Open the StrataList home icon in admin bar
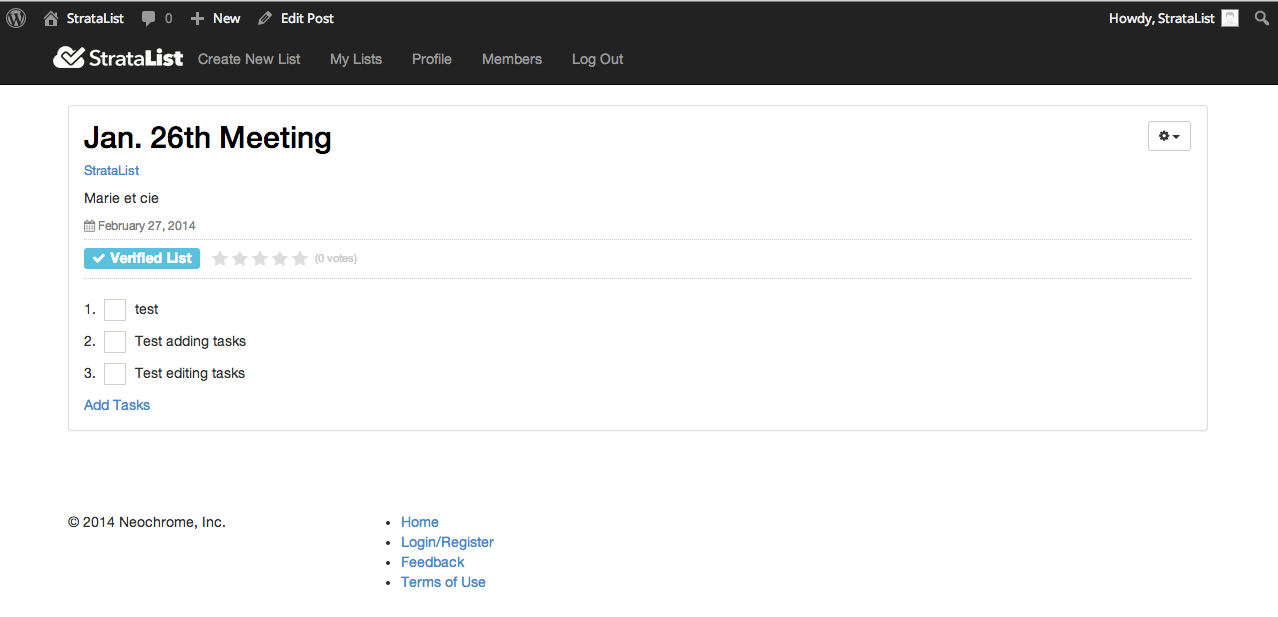This screenshot has width=1278, height=617. pos(51,18)
